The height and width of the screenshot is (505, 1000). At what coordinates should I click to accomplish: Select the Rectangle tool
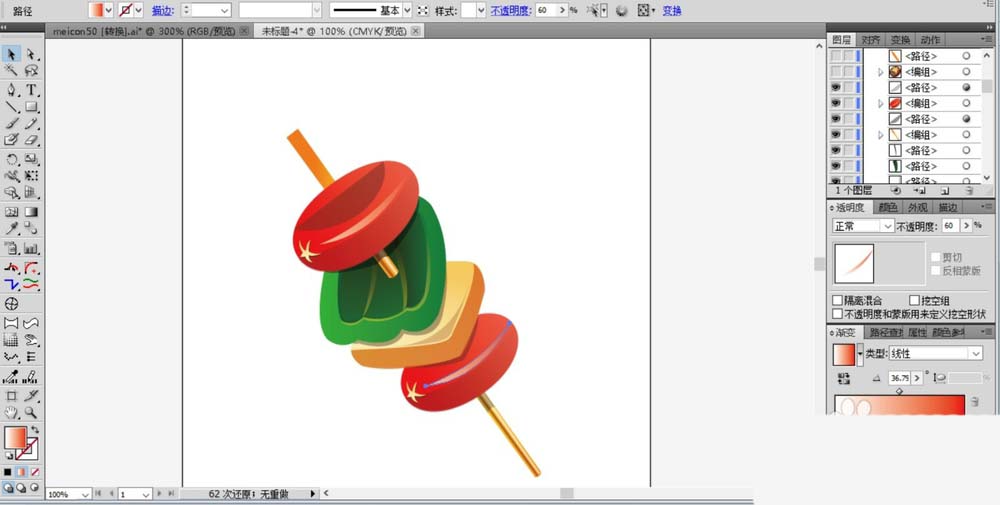click(x=31, y=106)
